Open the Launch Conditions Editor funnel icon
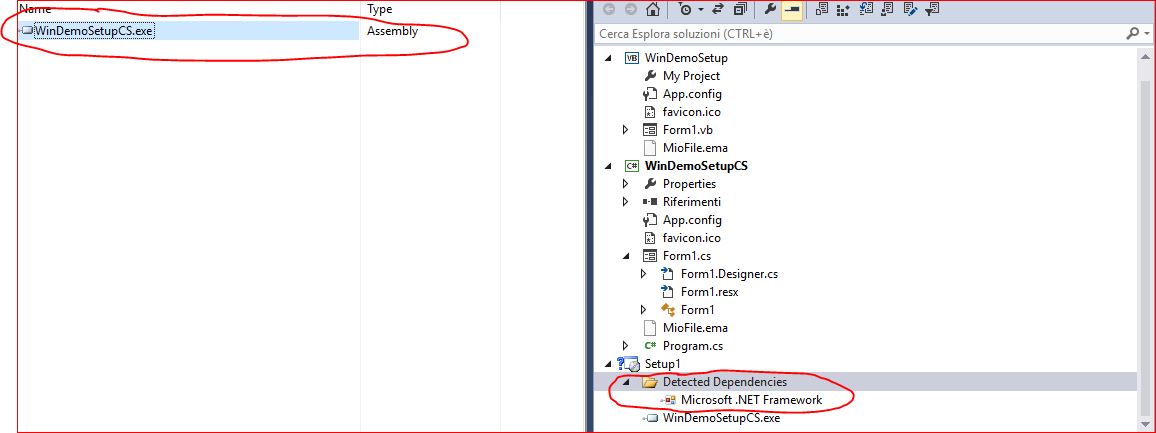The height and width of the screenshot is (433, 1156). pos(932,10)
